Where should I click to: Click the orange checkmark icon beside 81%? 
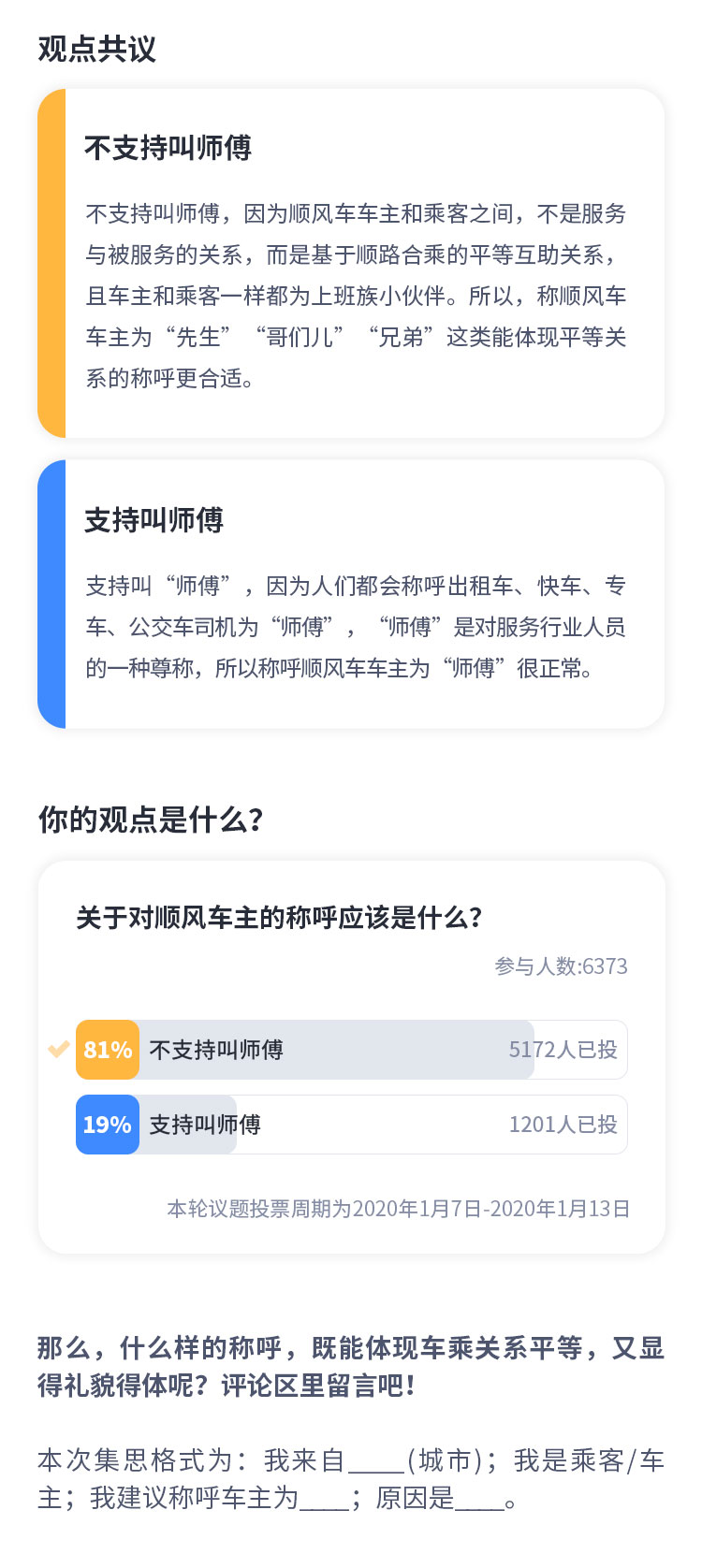(59, 1050)
